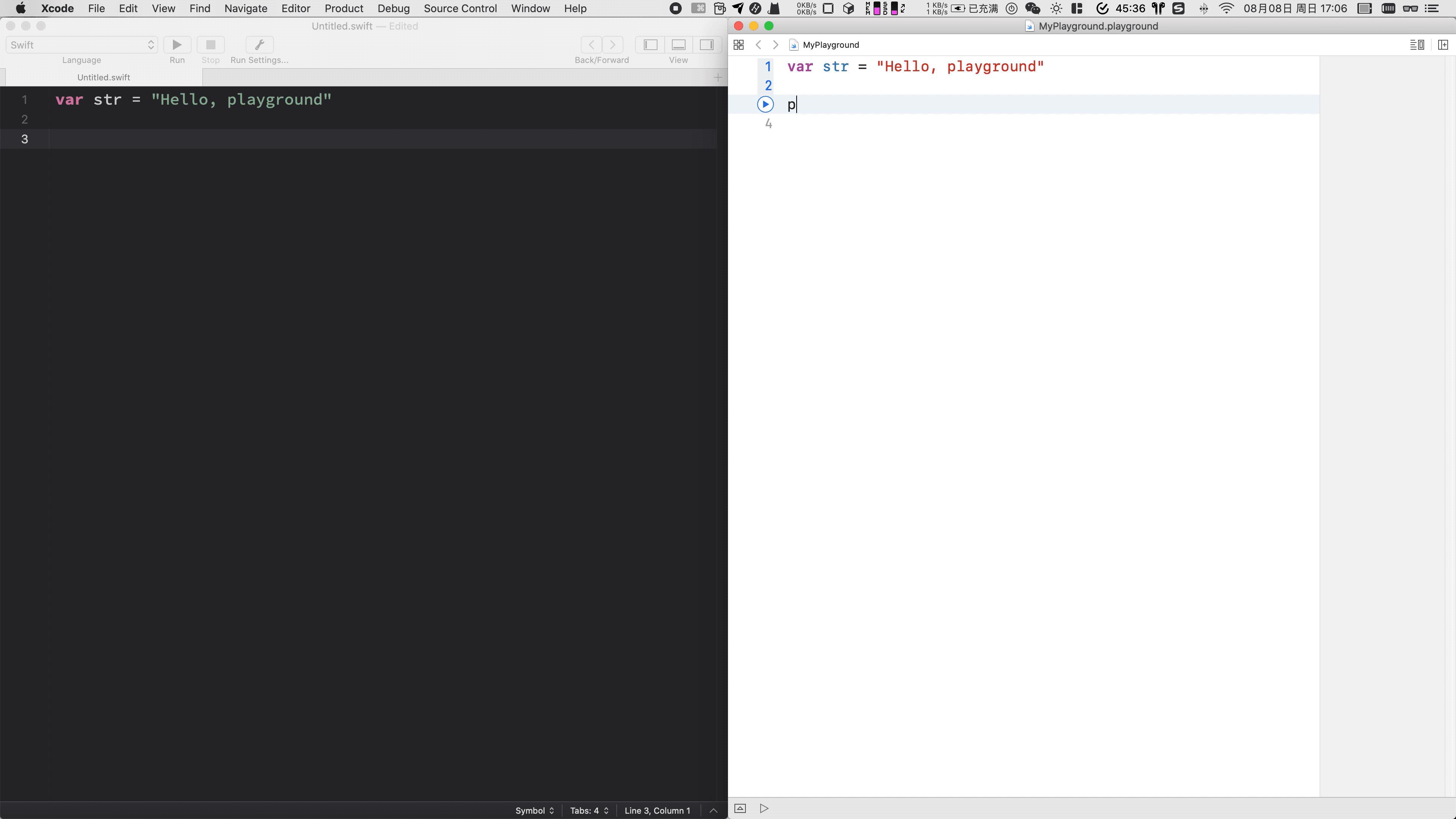Image resolution: width=1456 pixels, height=819 pixels.
Task: Open the Editor menu
Action: (296, 8)
